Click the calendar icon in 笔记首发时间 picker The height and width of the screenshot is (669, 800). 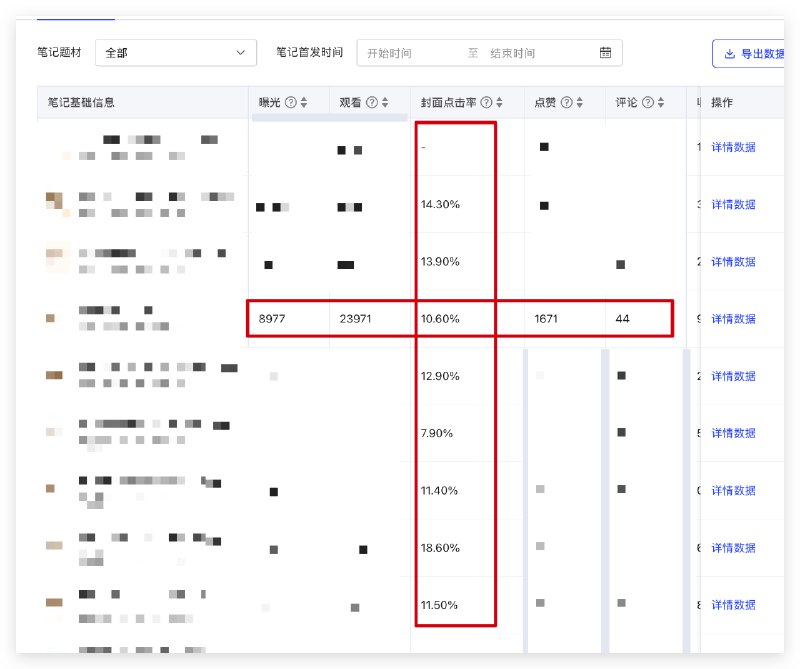(x=606, y=52)
